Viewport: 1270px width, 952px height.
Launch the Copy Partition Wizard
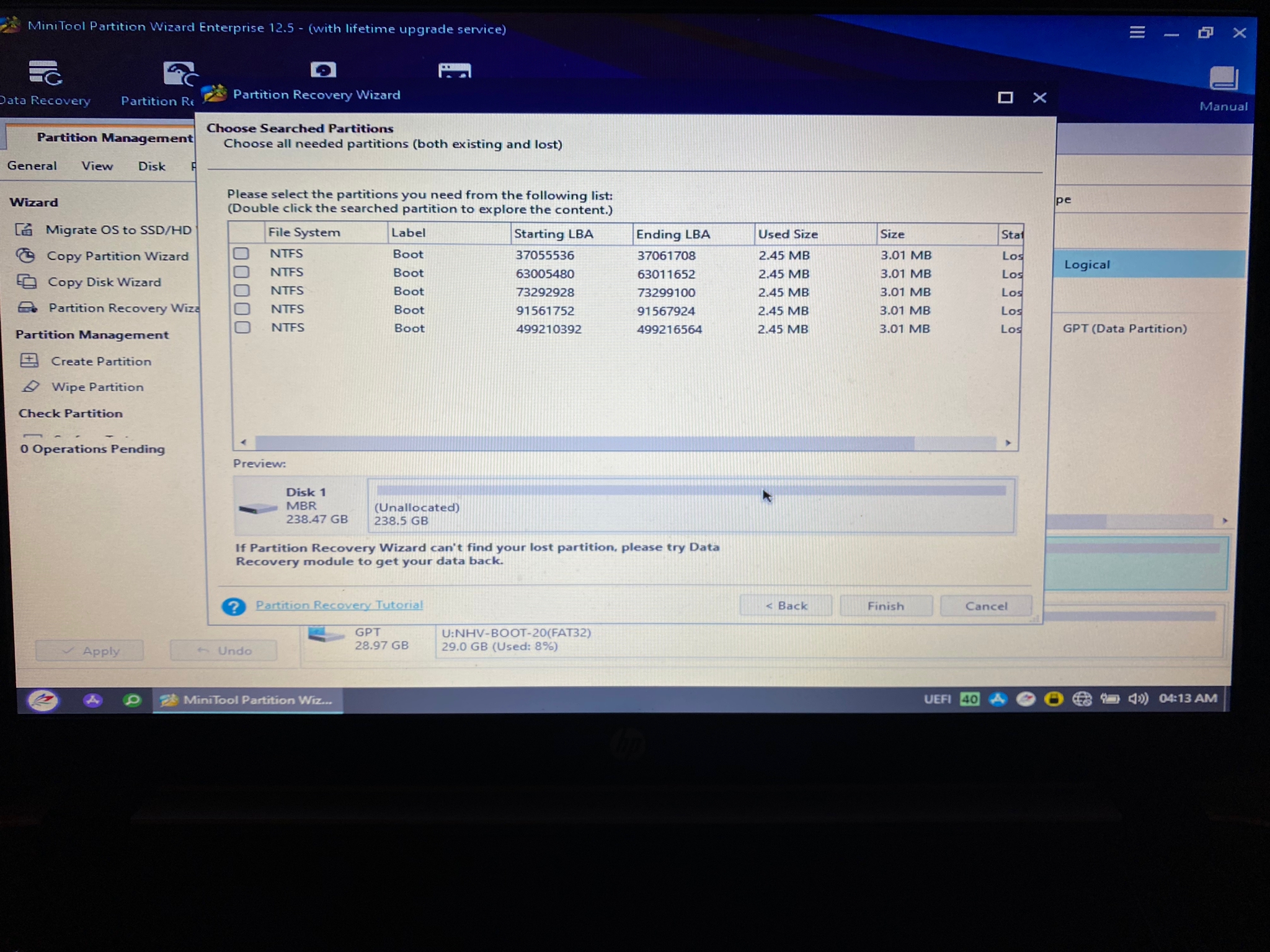click(x=102, y=256)
